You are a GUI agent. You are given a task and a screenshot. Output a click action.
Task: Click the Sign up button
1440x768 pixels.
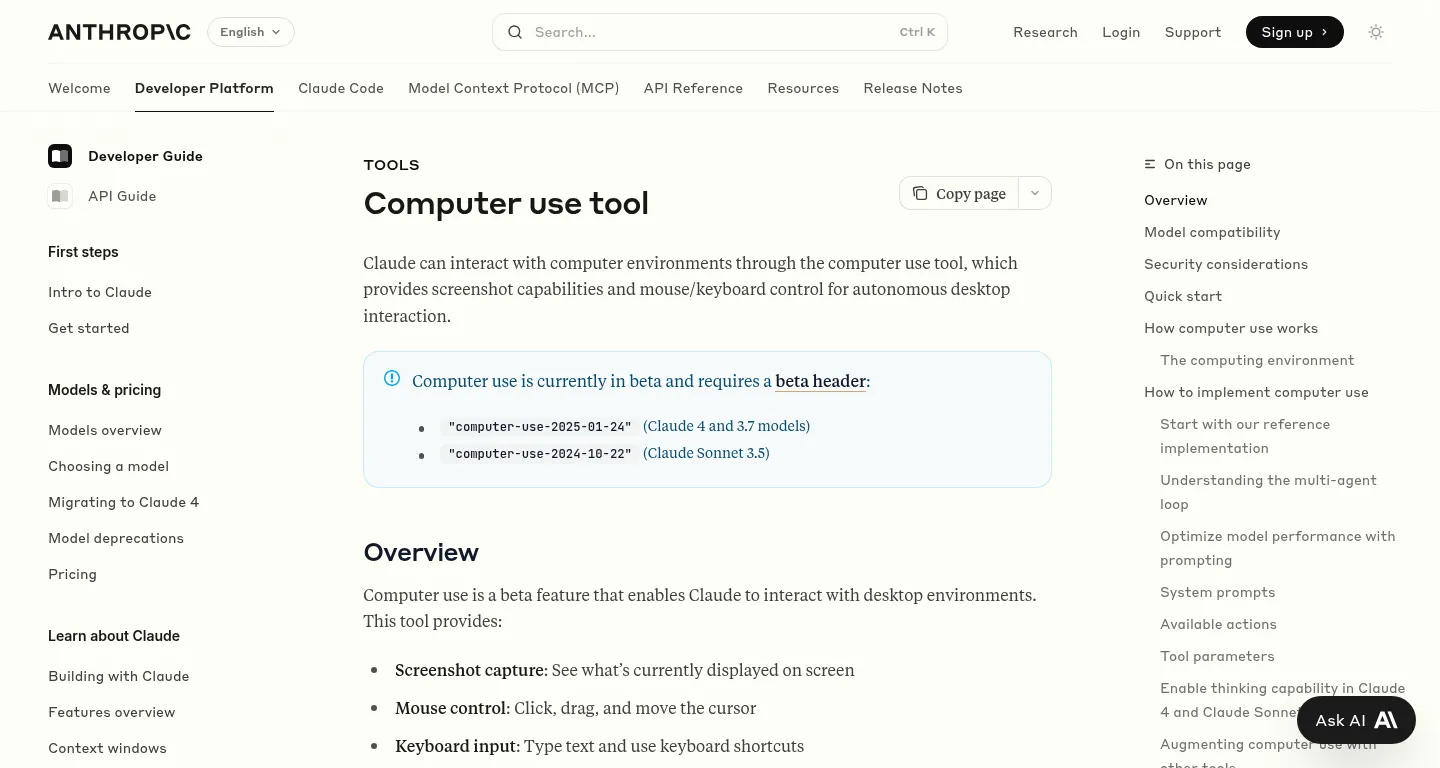[x=1294, y=32]
